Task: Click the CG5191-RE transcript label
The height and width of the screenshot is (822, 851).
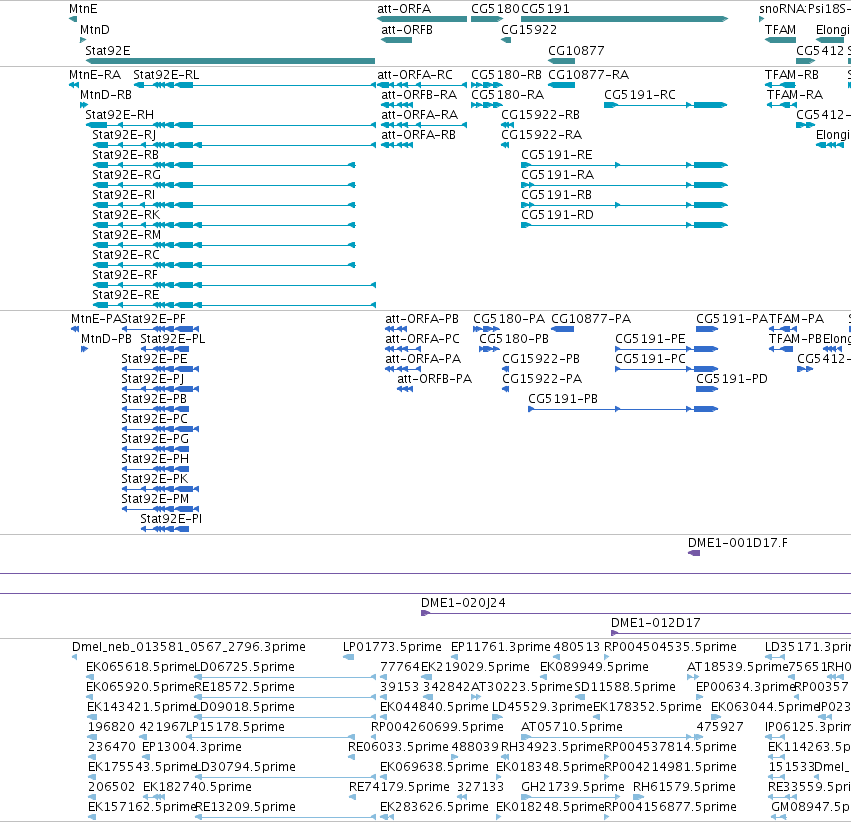Action: [x=557, y=155]
